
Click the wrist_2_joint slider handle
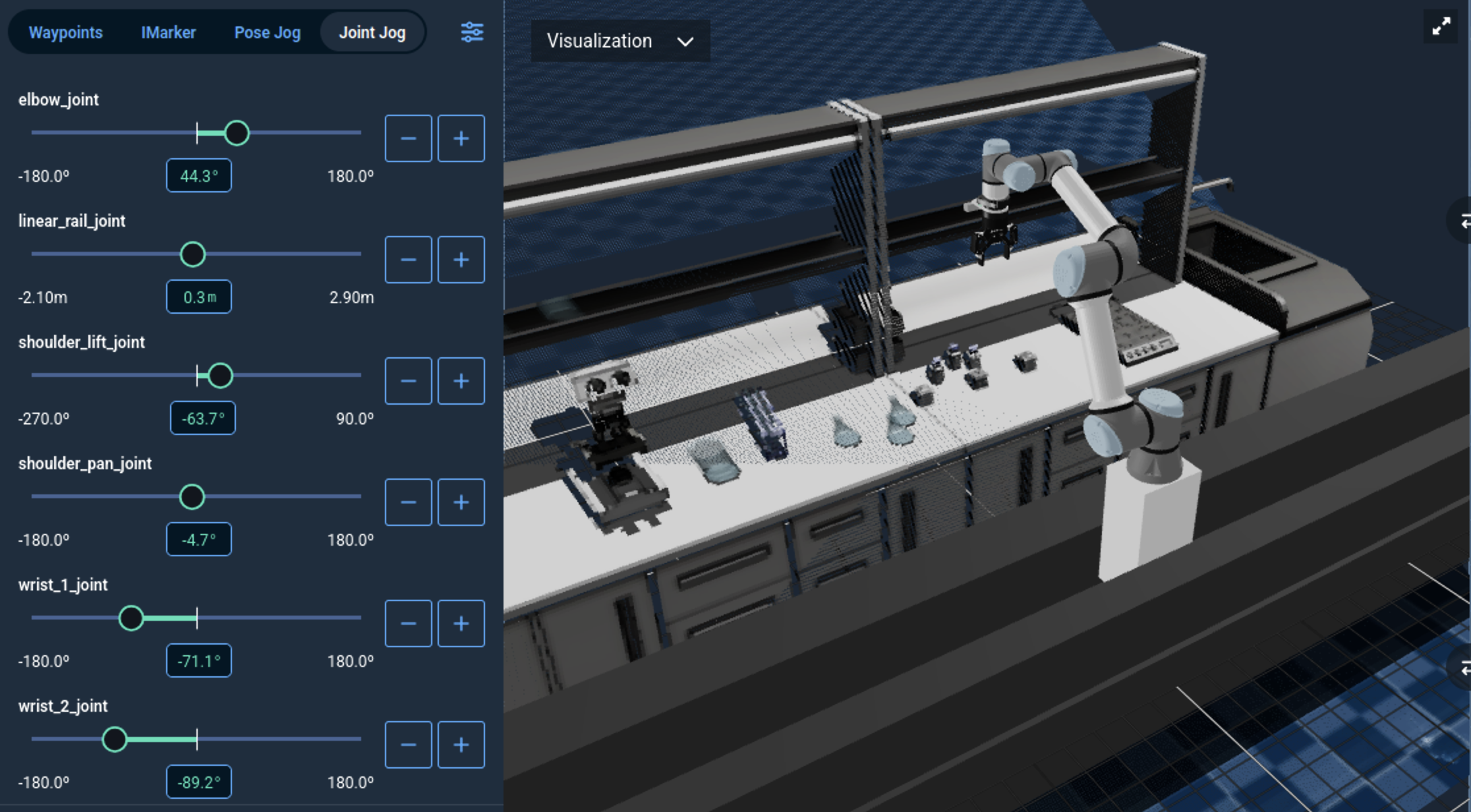115,739
